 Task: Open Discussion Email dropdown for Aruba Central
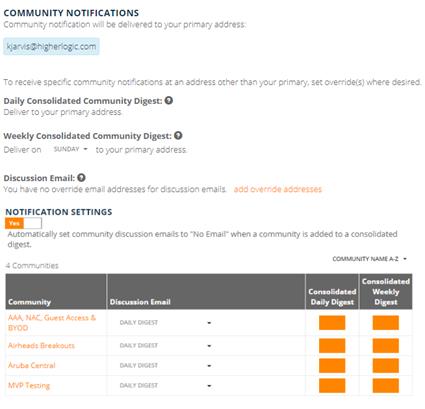tap(165, 366)
